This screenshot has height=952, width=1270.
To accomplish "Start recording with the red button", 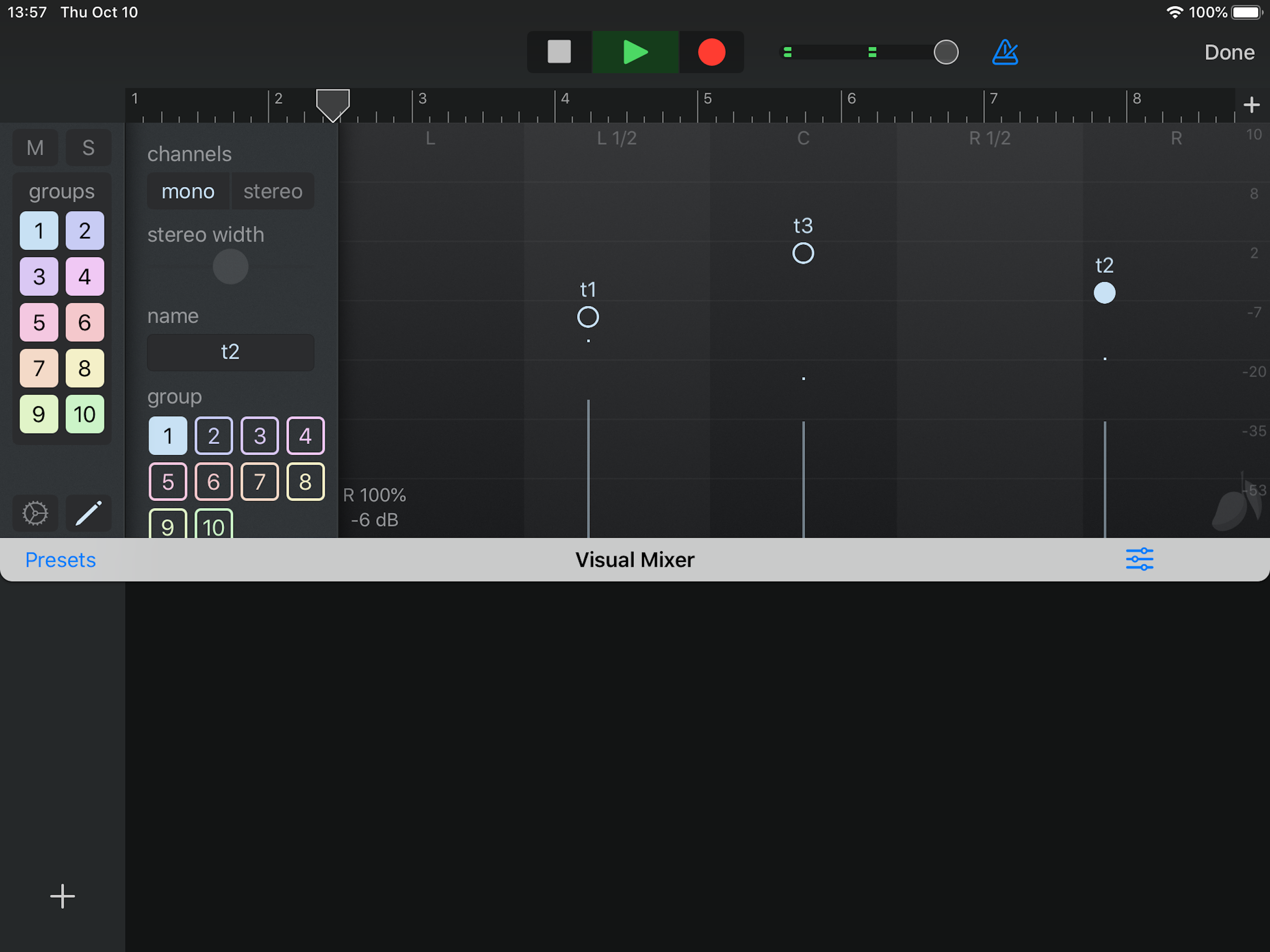I will click(711, 52).
